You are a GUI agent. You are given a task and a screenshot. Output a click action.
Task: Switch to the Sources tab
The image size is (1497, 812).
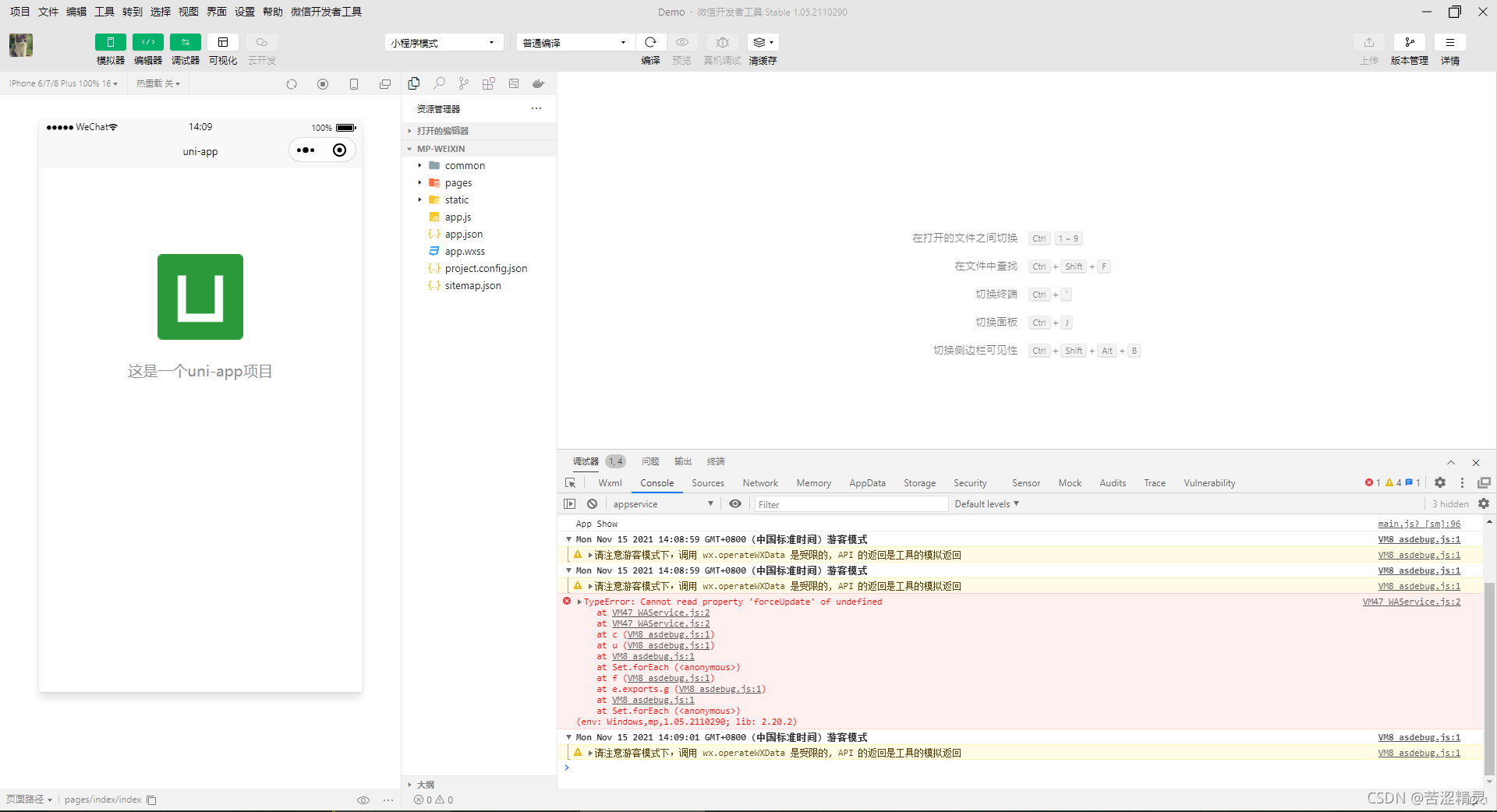pos(708,483)
